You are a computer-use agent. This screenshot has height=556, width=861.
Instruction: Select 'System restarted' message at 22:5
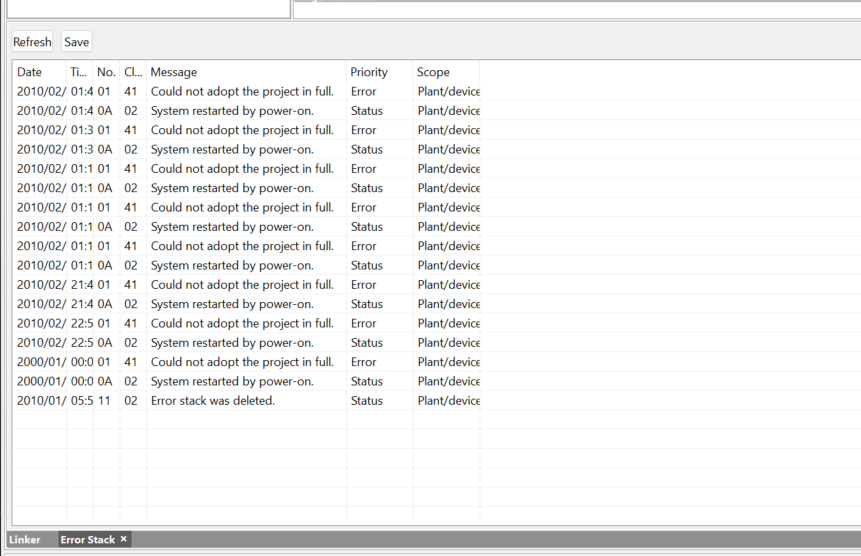(x=232, y=342)
